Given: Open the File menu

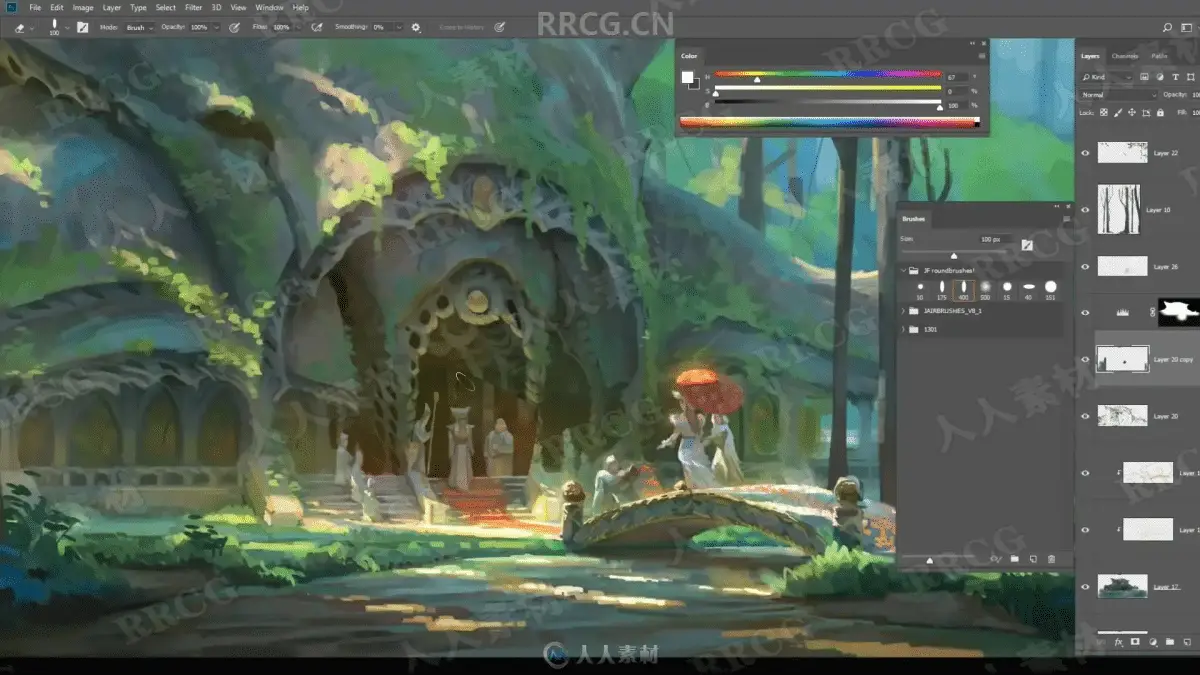Looking at the screenshot, I should [35, 8].
